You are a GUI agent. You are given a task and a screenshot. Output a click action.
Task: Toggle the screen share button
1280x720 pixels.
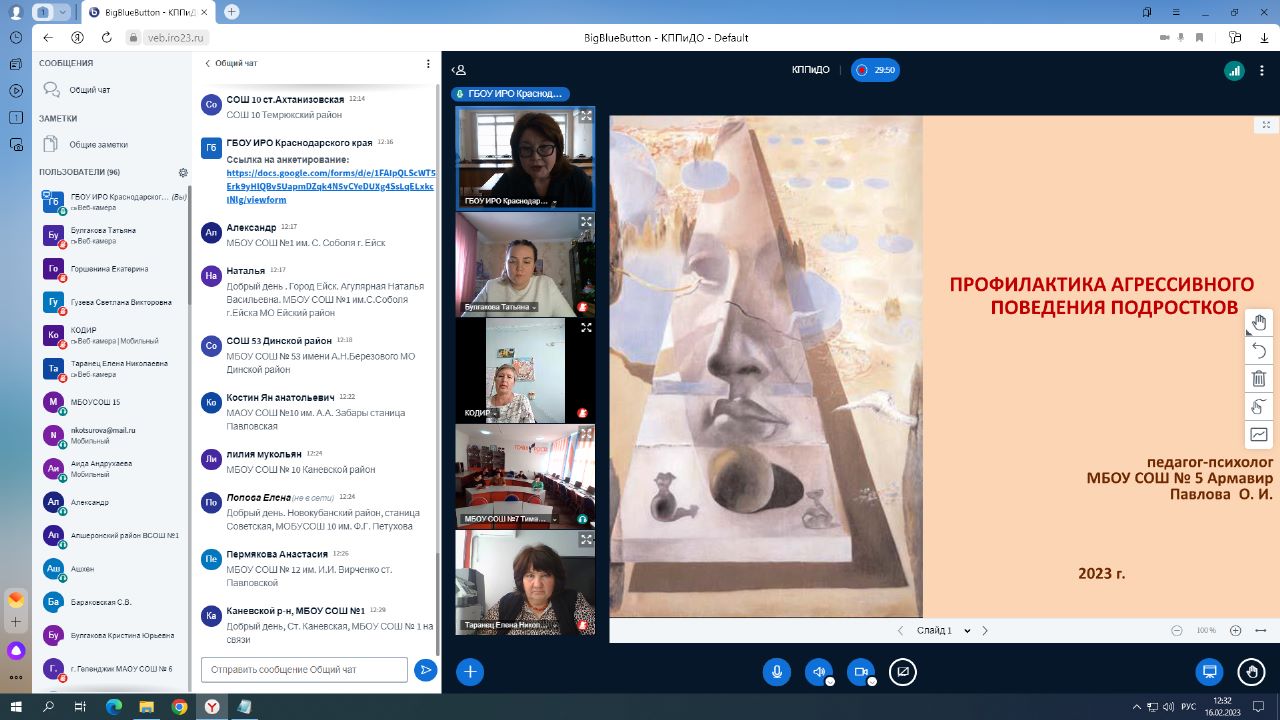(902, 672)
